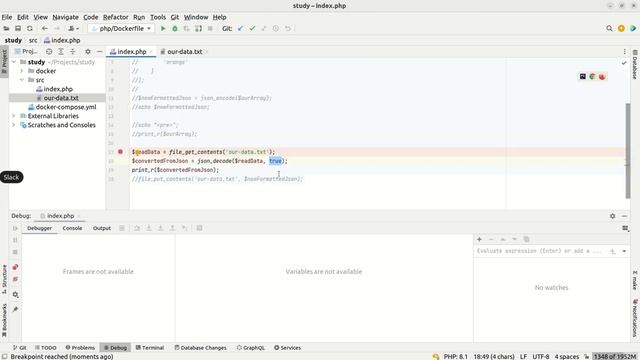Show Git history clock icon
Screen dimensions: 640x360
click(x=276, y=29)
